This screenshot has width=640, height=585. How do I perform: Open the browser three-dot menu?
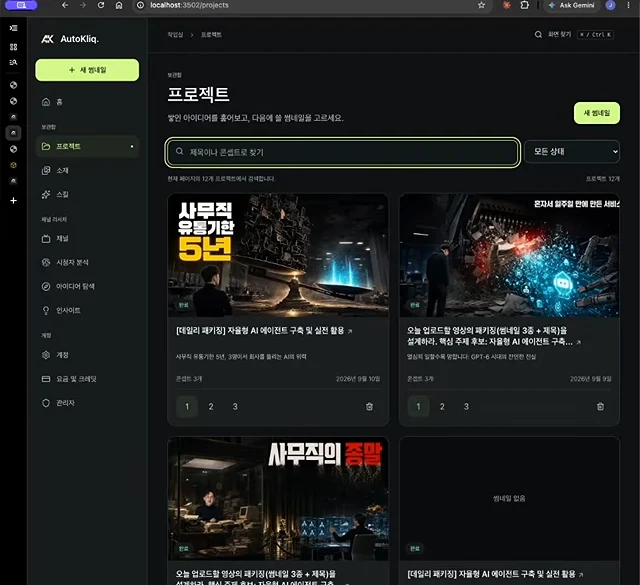click(628, 5)
